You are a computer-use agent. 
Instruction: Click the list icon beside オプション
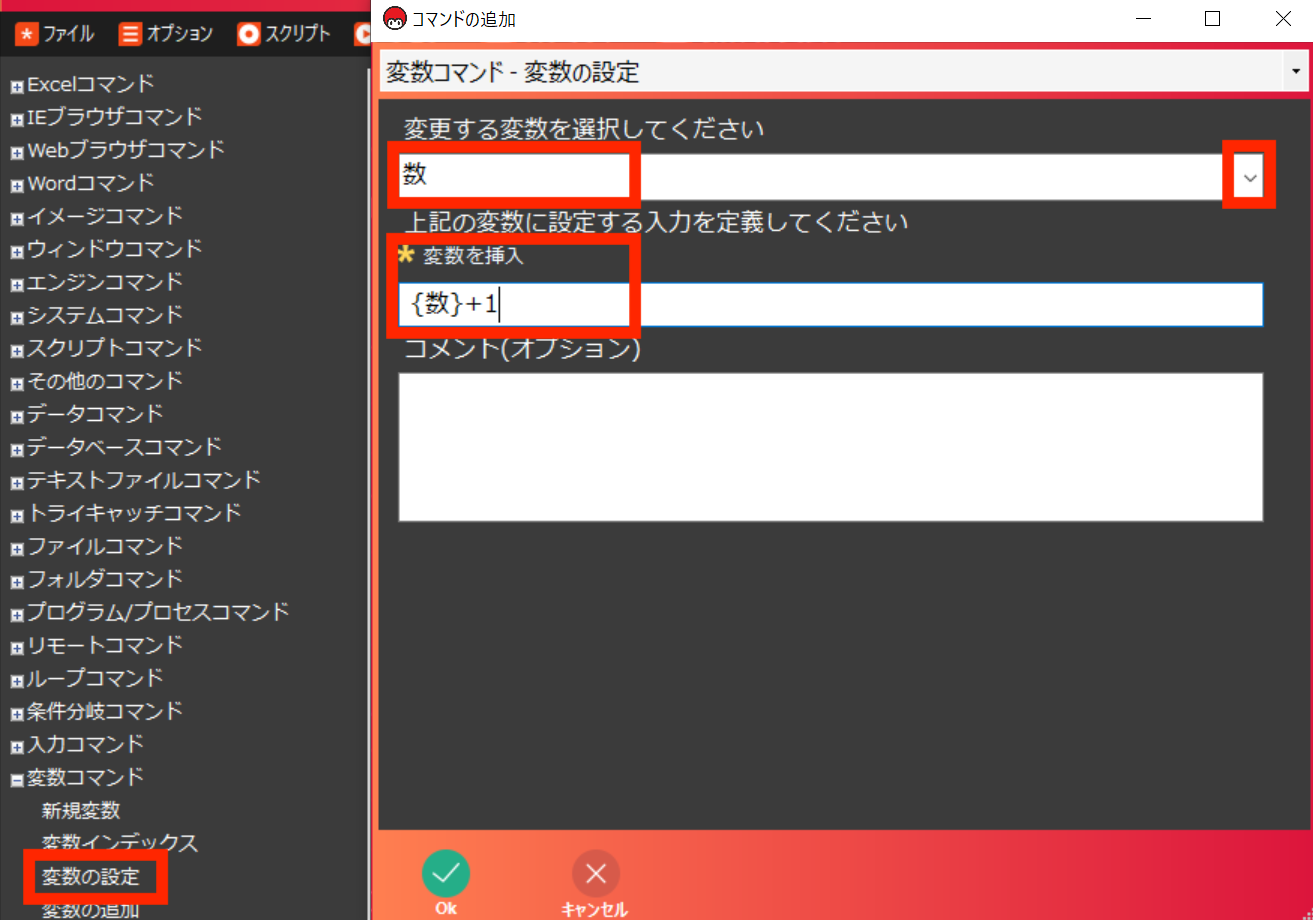pyautogui.click(x=130, y=34)
